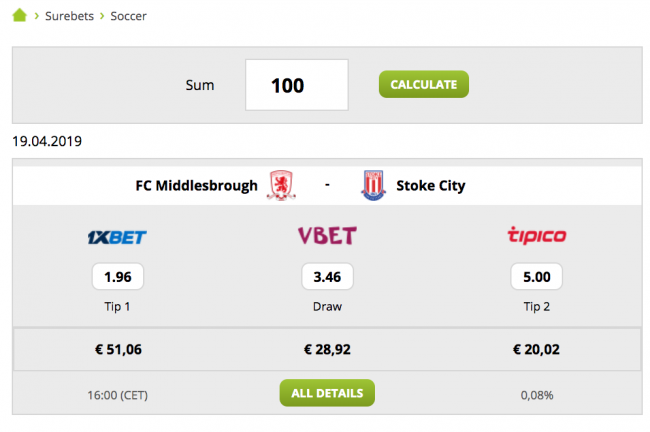This screenshot has height=432, width=650.
Task: Click the Stoke City team name
Action: 430,186
